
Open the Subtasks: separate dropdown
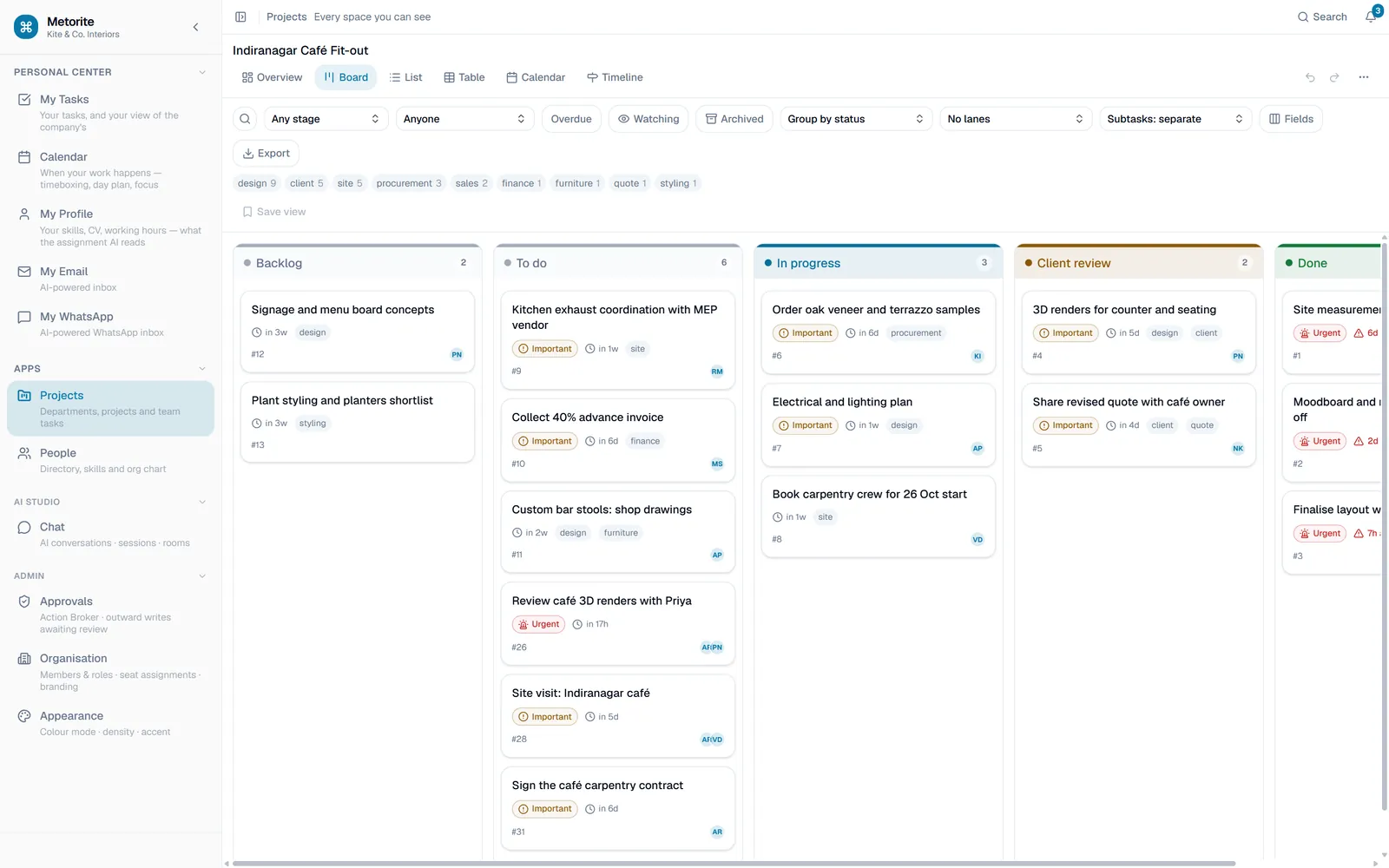pyautogui.click(x=1175, y=119)
